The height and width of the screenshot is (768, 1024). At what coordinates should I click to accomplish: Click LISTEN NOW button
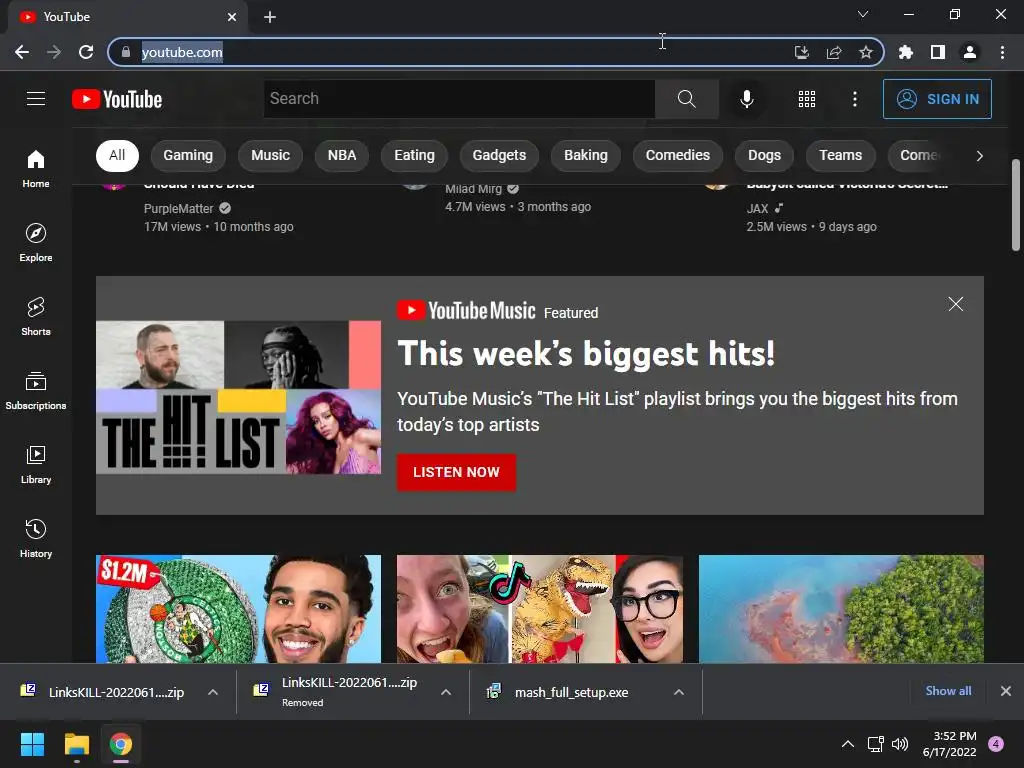coord(456,472)
